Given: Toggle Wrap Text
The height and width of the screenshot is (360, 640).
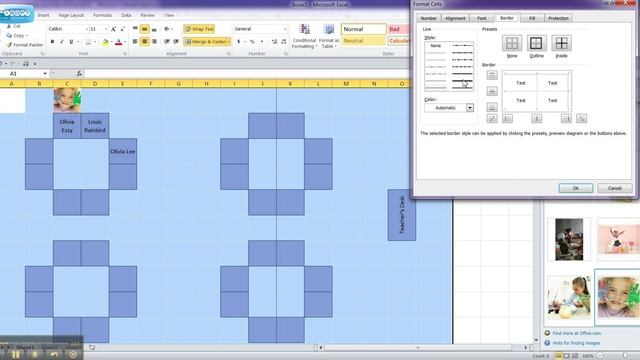Looking at the screenshot, I should point(200,29).
